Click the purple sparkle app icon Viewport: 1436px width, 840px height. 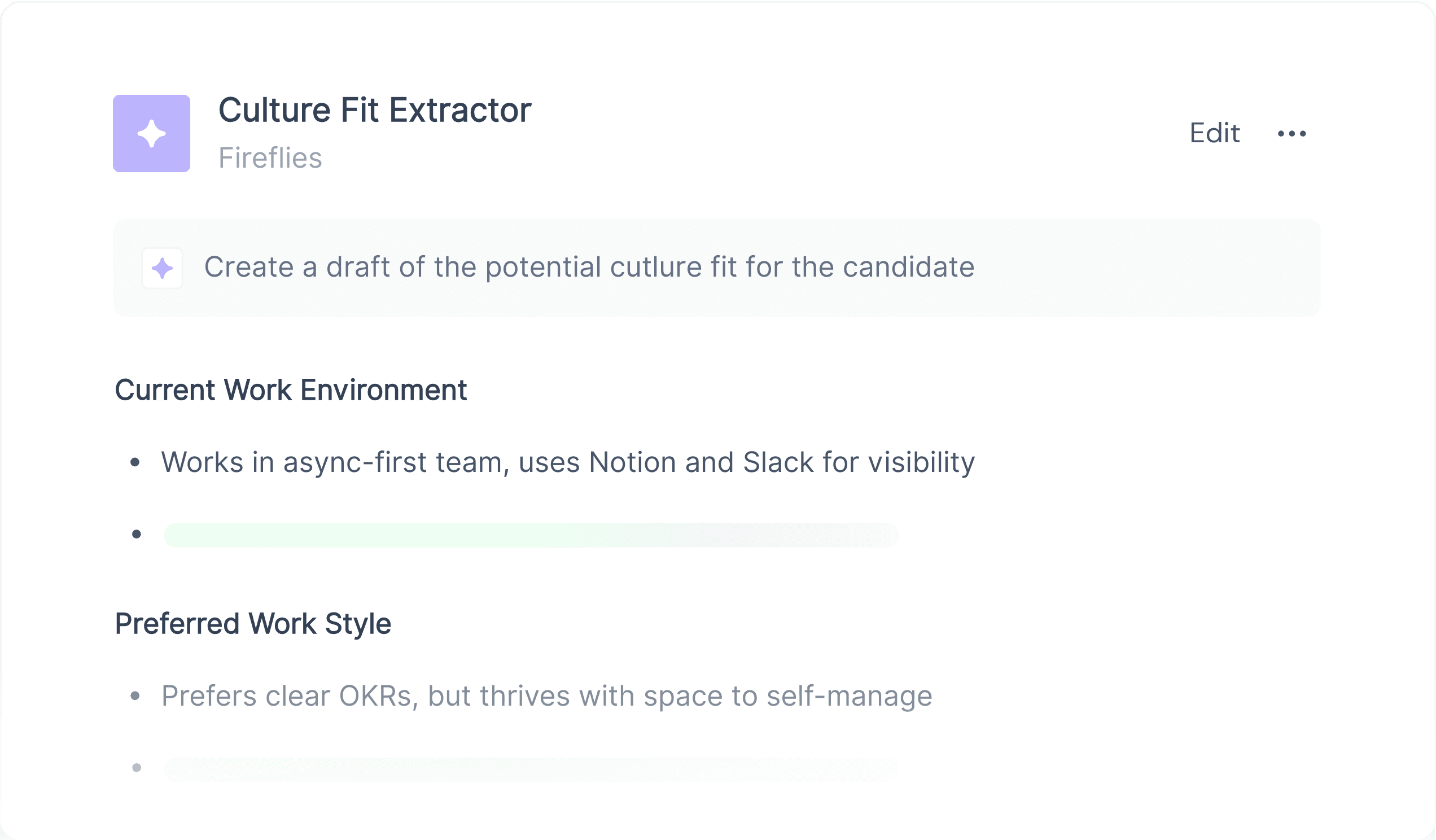coord(152,133)
